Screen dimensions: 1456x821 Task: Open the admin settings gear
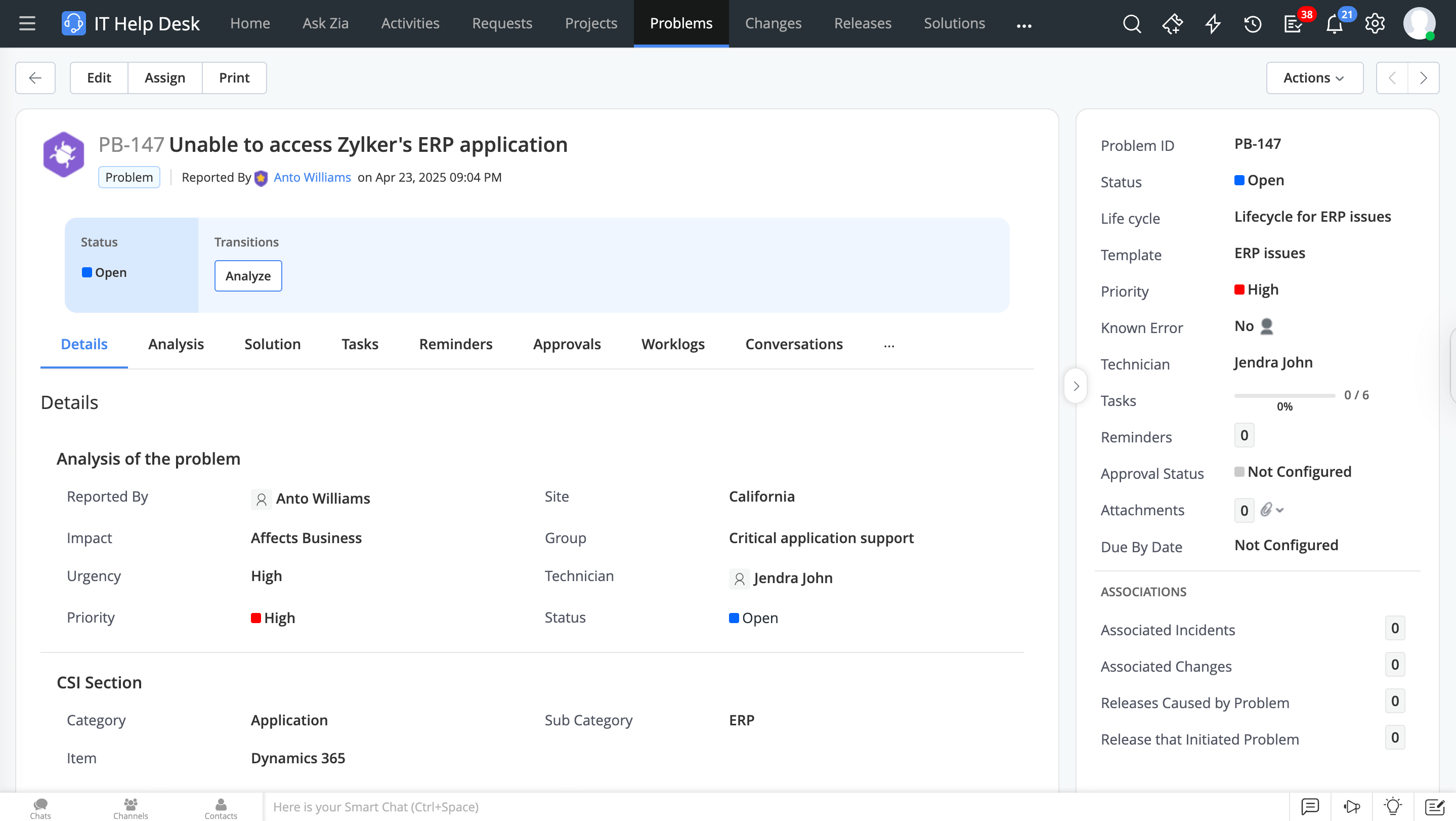pos(1375,24)
